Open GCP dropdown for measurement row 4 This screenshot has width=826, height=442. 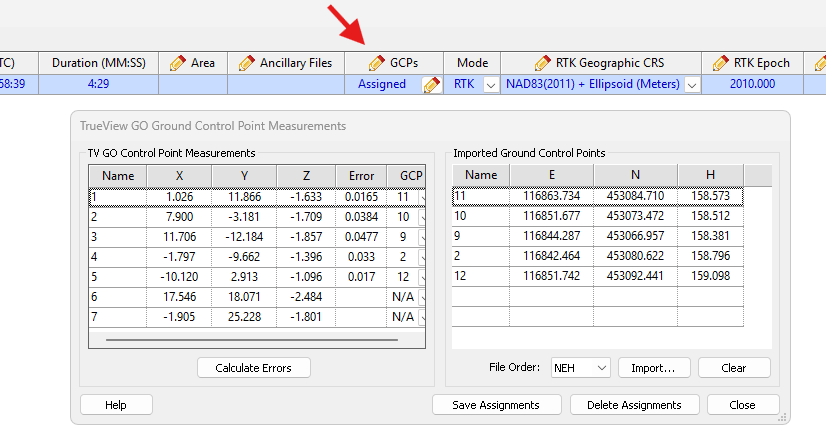click(422, 257)
